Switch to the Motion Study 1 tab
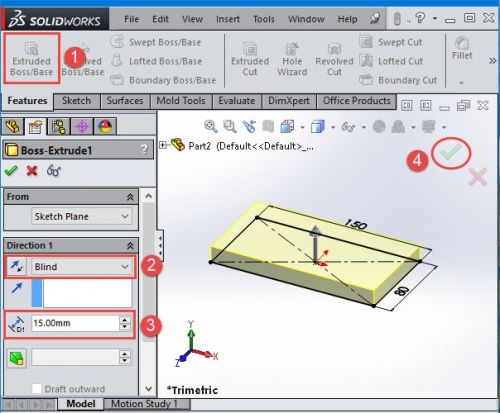The image size is (500, 413). (x=144, y=404)
